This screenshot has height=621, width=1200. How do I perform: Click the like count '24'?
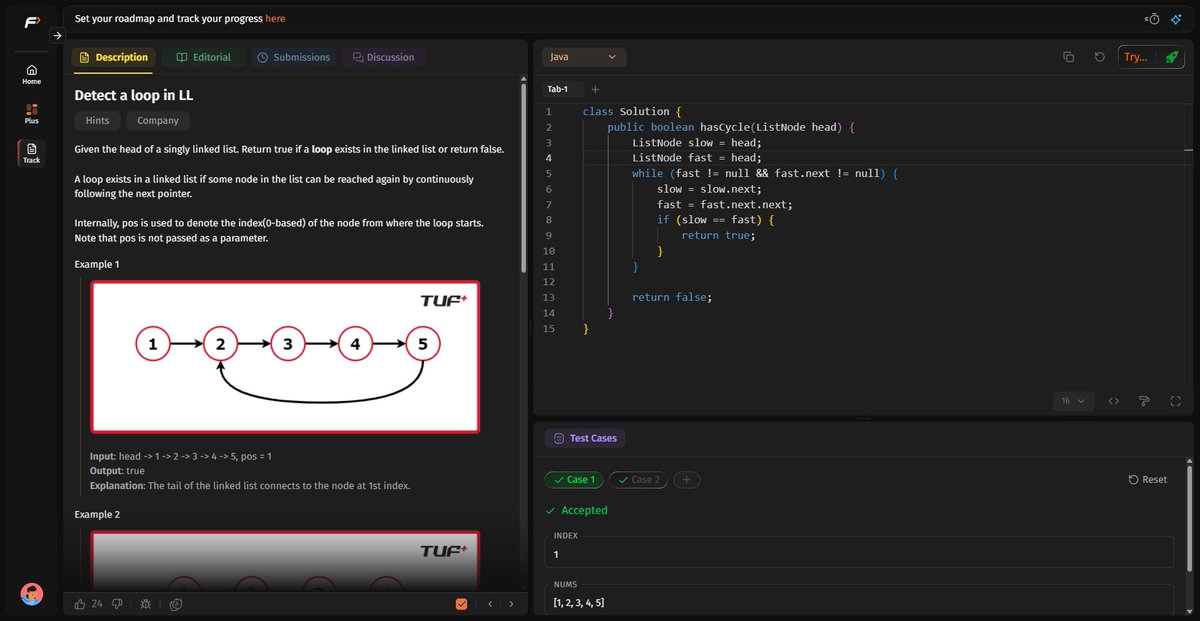(x=97, y=603)
